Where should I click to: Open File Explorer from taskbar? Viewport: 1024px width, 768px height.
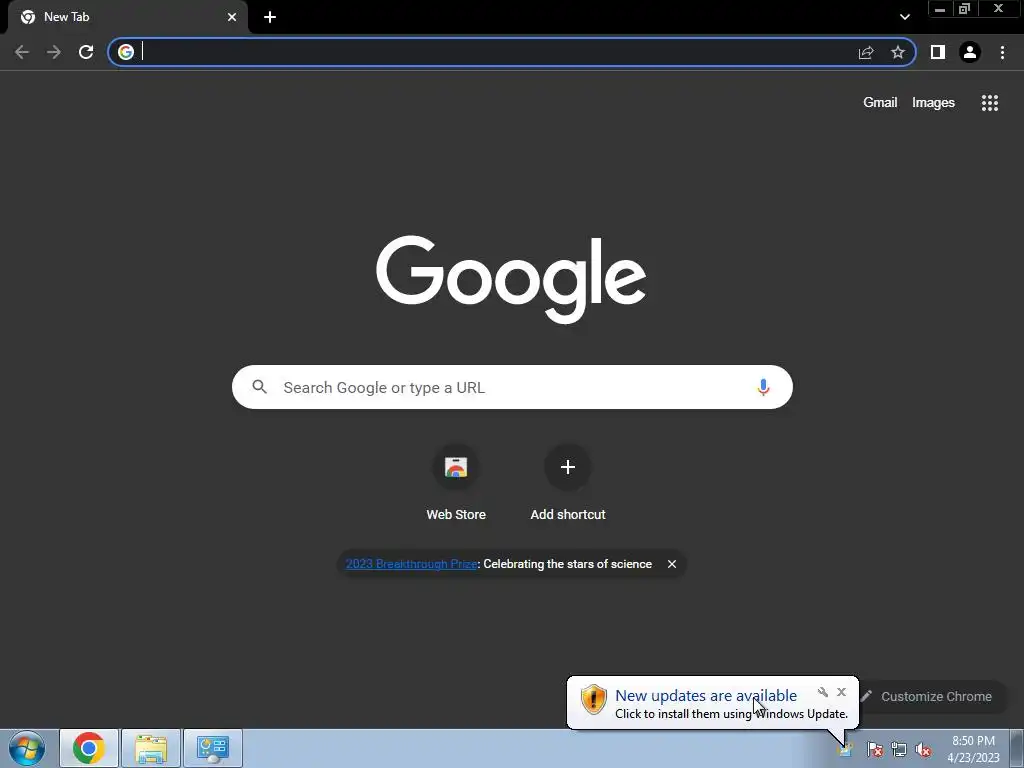[151, 748]
